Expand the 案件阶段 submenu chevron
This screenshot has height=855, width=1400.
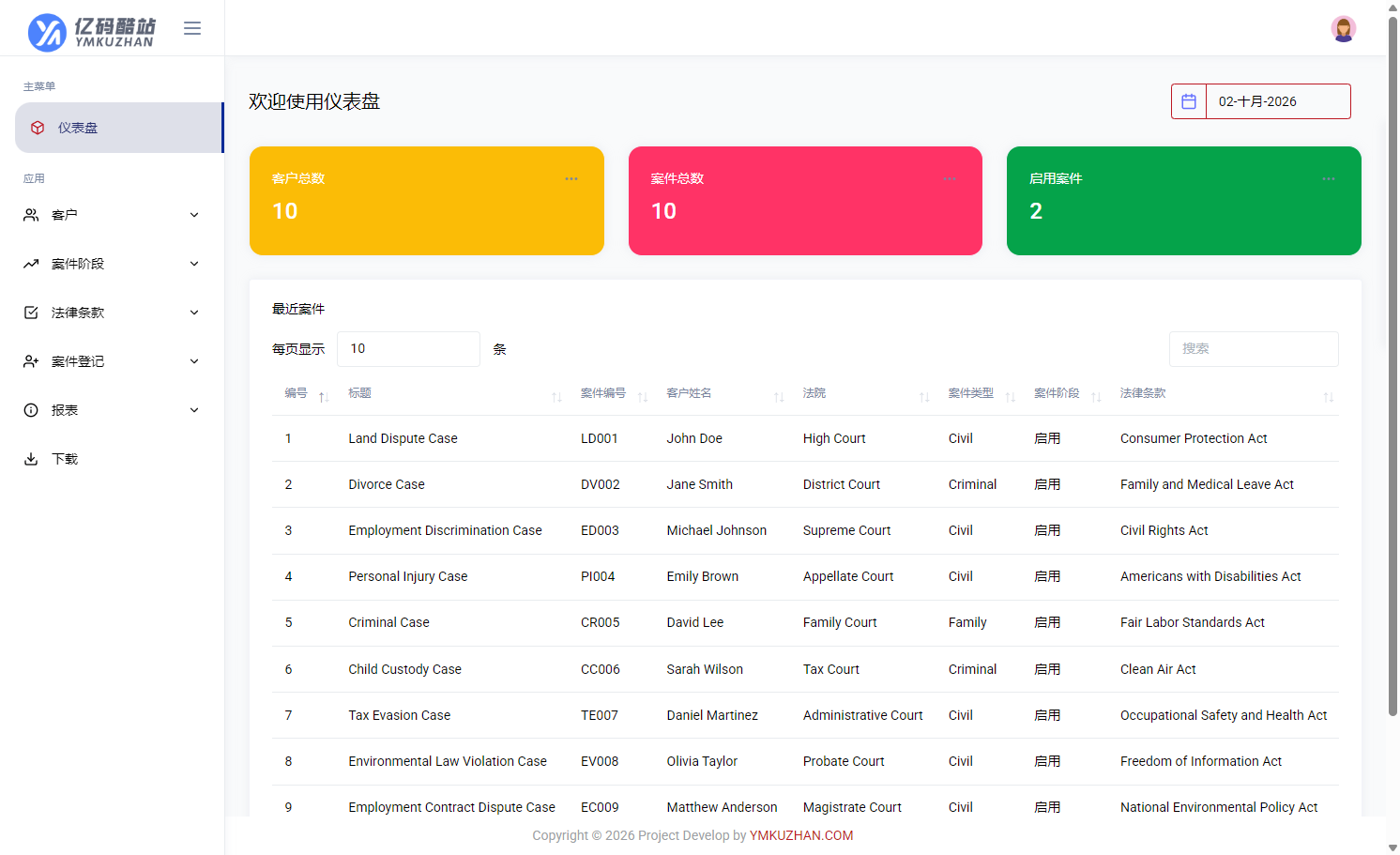click(x=194, y=264)
